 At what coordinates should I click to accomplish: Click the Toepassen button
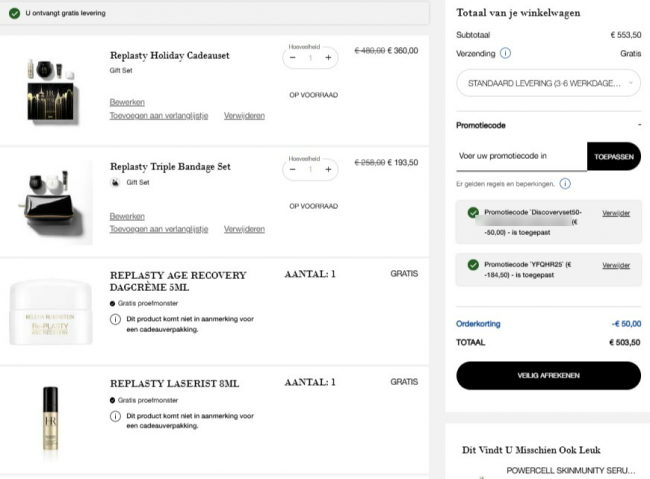(614, 157)
